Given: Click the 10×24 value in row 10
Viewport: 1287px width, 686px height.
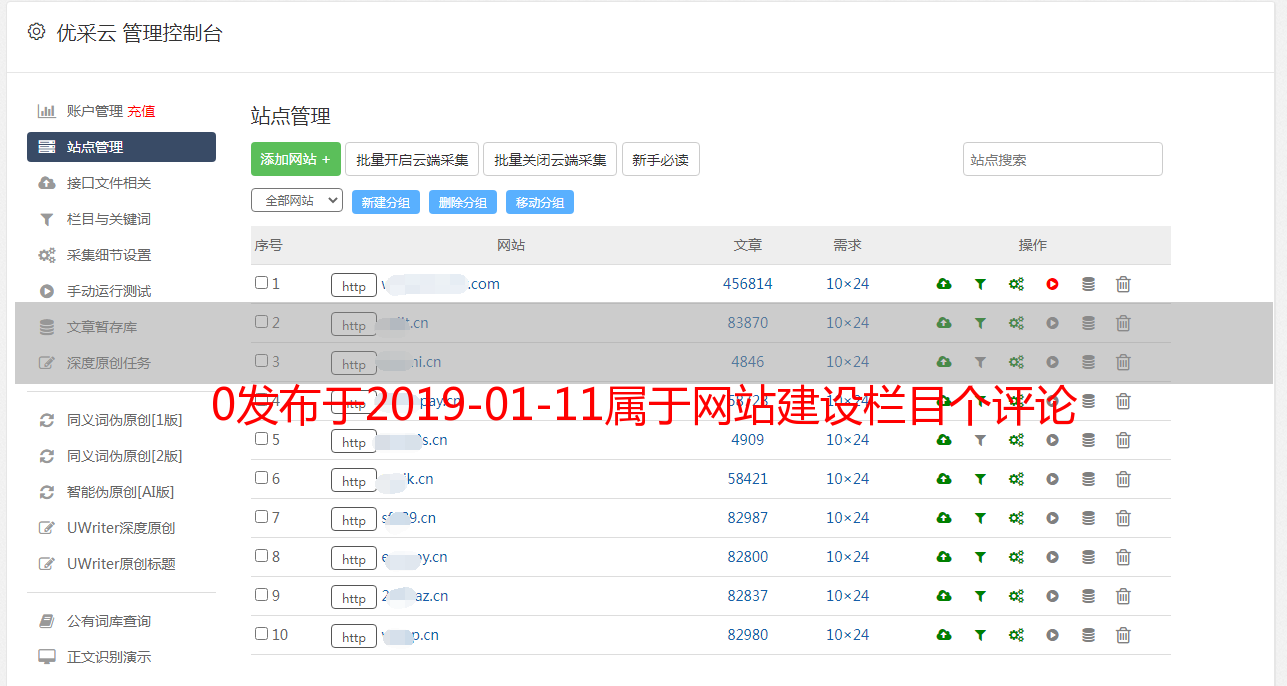Looking at the screenshot, I should click(x=848, y=635).
